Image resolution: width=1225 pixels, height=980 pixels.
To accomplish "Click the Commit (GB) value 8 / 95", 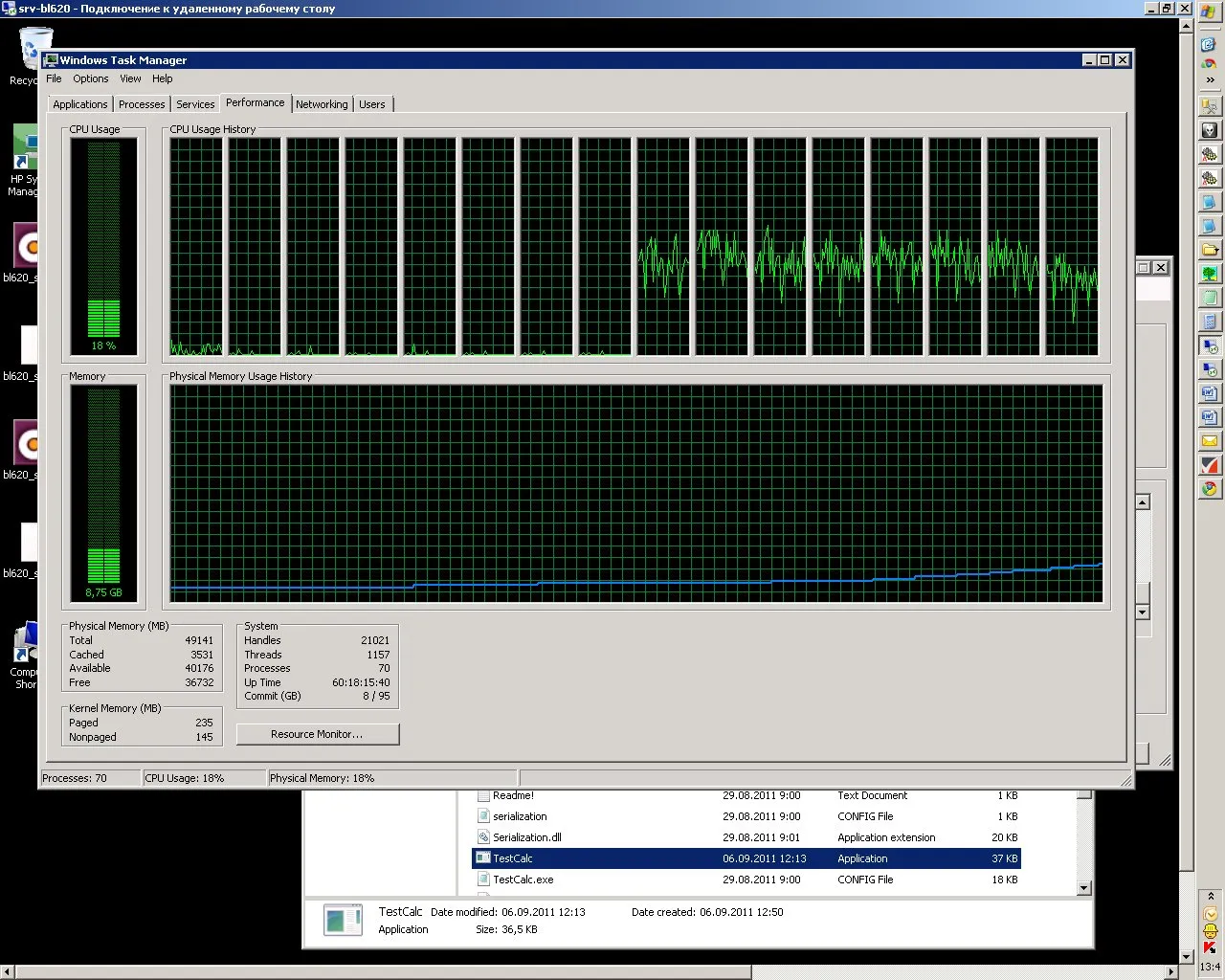I will point(376,696).
